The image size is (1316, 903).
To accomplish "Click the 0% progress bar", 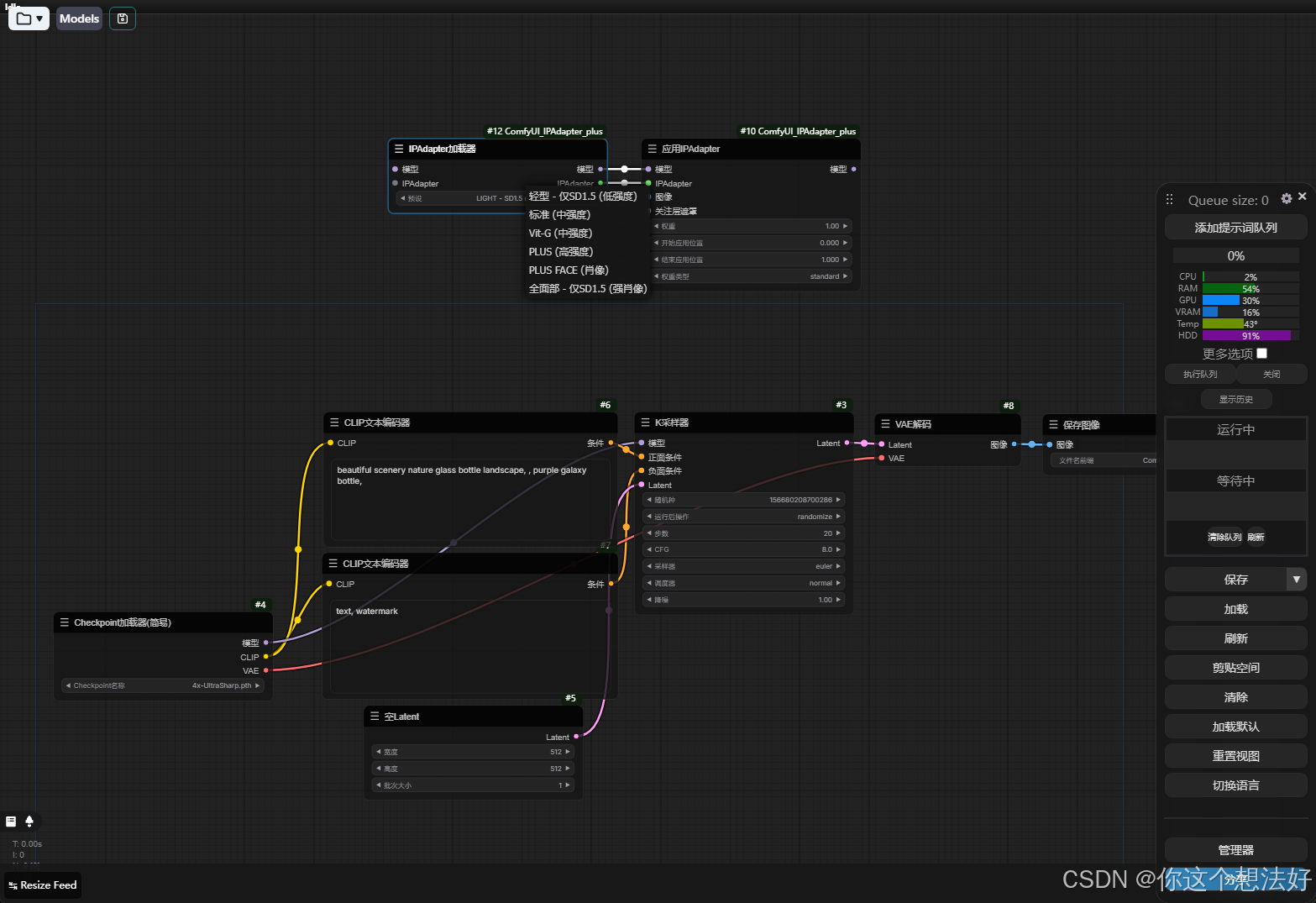I will click(x=1235, y=255).
